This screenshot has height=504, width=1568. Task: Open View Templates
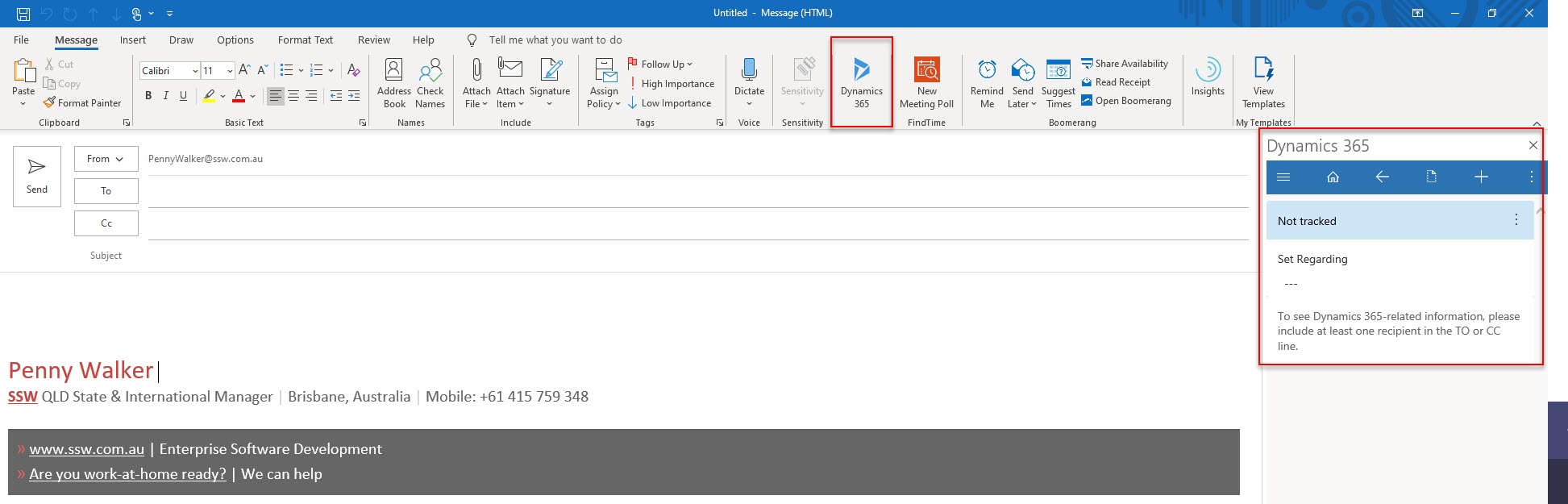coord(1262,82)
